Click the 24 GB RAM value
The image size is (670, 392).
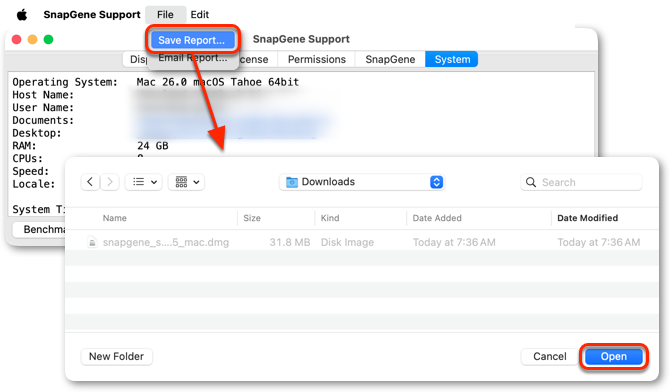click(153, 146)
